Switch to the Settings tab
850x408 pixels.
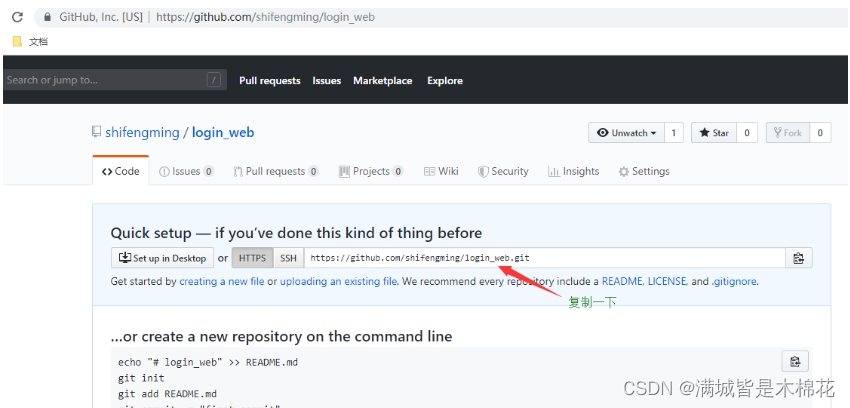[x=644, y=171]
